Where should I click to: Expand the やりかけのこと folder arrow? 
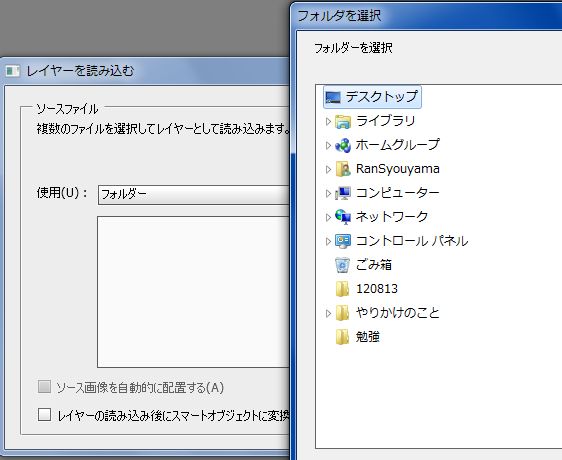[328, 313]
